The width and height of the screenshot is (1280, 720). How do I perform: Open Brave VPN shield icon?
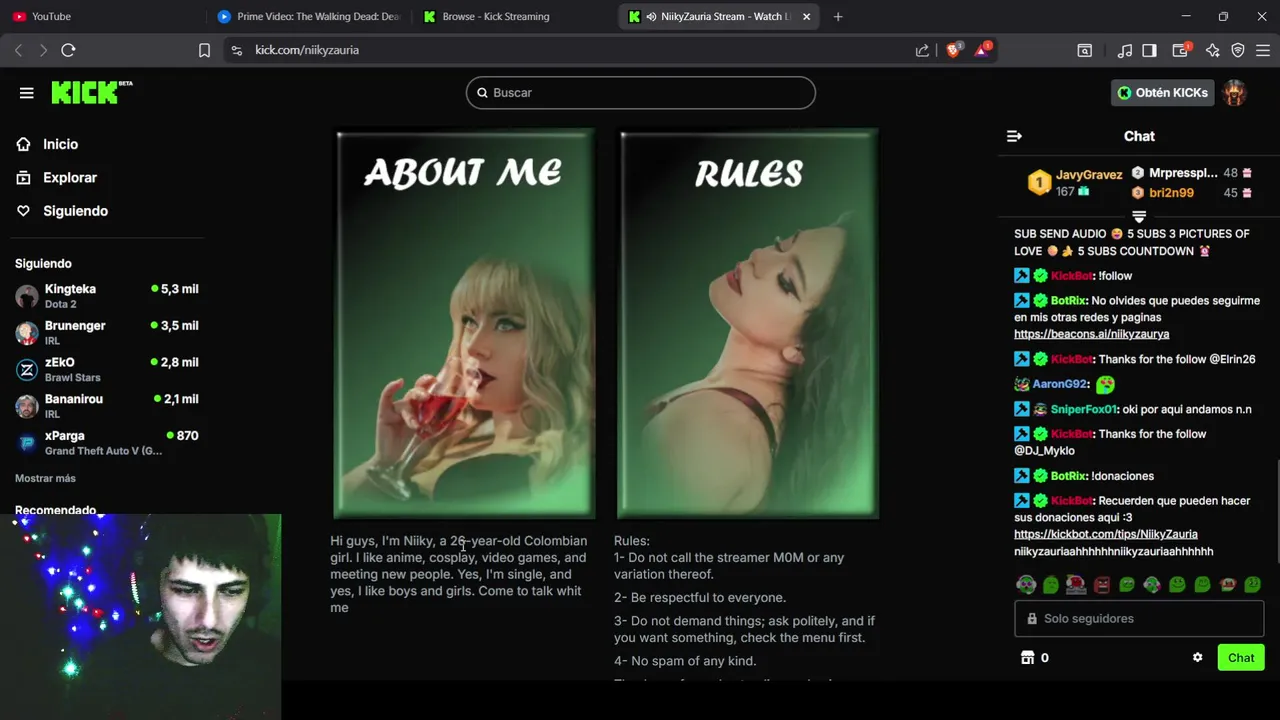point(1238,50)
